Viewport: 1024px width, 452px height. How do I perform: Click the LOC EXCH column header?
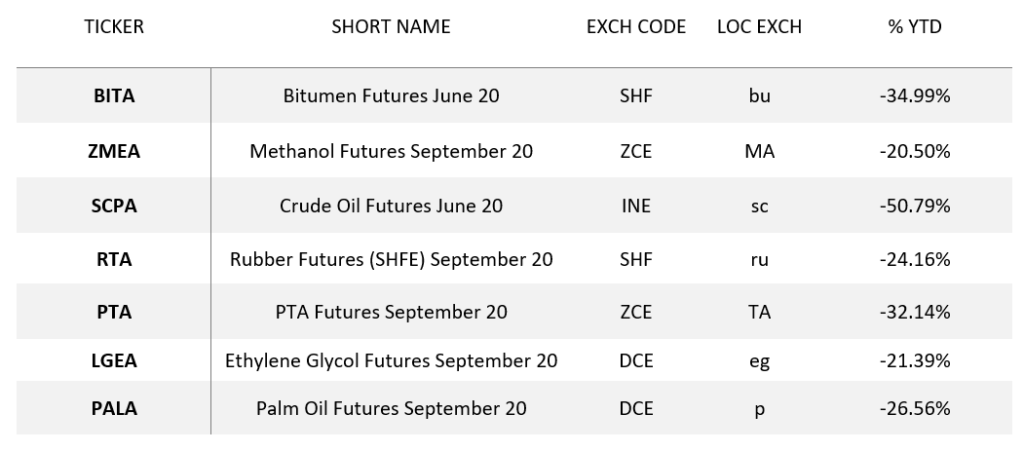click(x=759, y=27)
